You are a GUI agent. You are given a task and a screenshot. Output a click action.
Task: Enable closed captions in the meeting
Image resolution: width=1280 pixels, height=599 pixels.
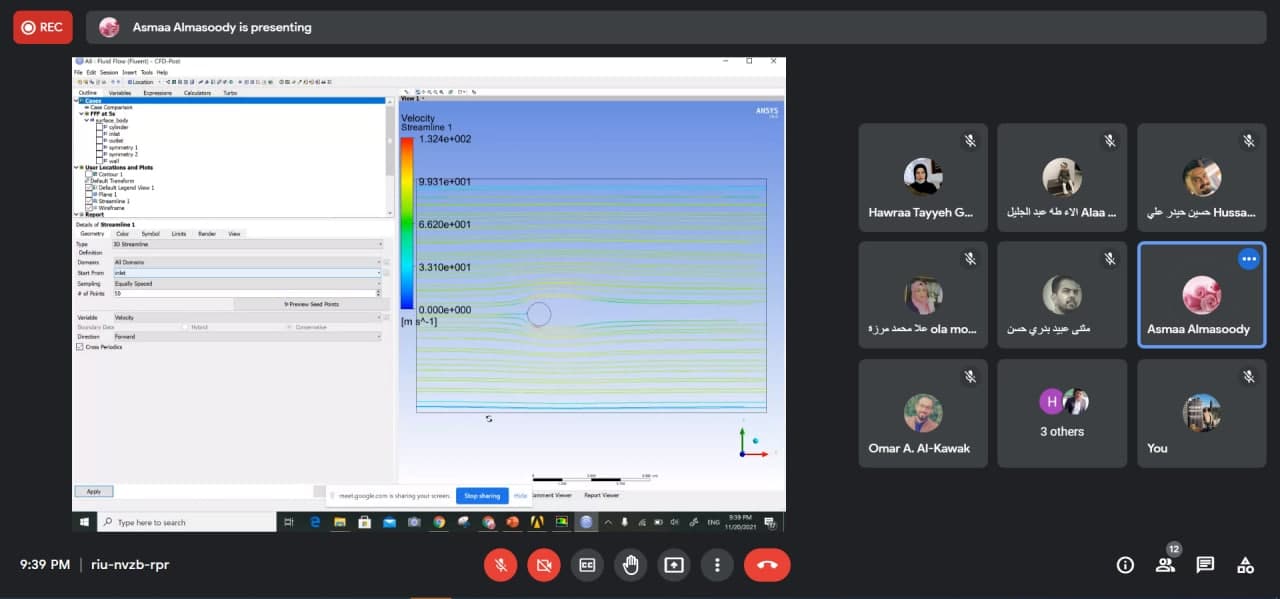click(587, 565)
